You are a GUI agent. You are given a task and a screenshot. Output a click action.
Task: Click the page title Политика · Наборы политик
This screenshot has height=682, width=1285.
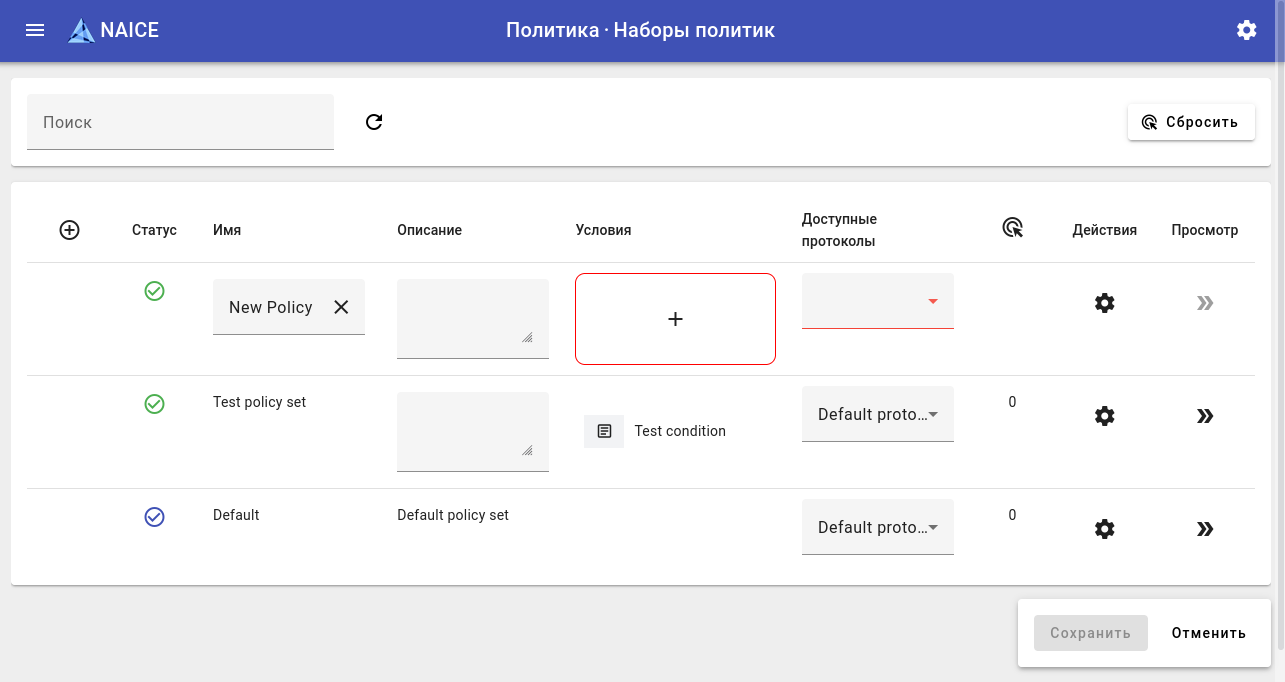(x=641, y=30)
